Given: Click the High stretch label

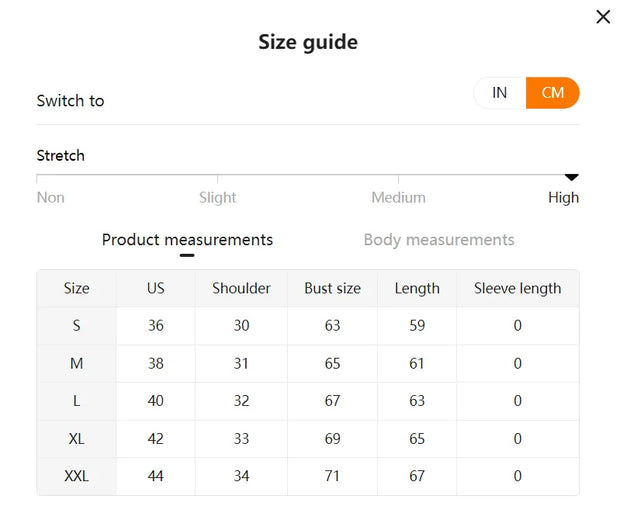Looking at the screenshot, I should click(563, 198).
